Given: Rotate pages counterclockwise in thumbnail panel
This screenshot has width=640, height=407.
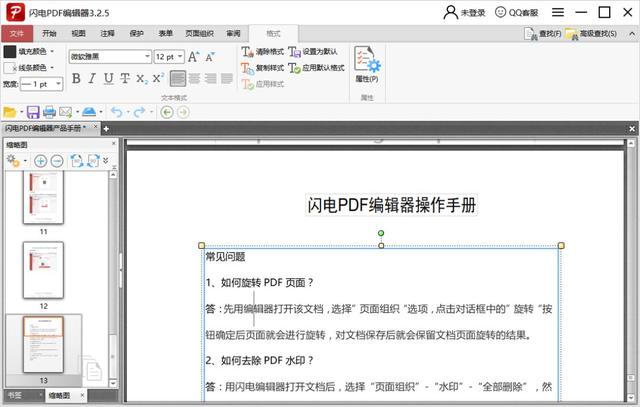Looking at the screenshot, I should 77,161.
